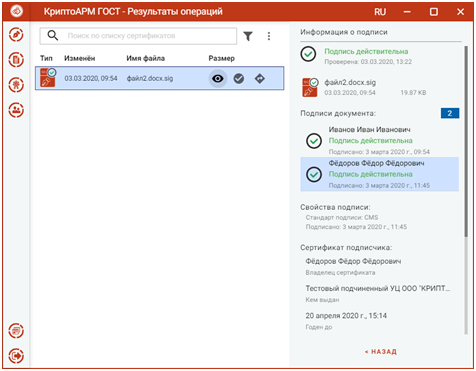Image resolution: width=476 pixels, height=371 pixels.
Task: Click the search magnifier icon
Action: tap(53, 35)
